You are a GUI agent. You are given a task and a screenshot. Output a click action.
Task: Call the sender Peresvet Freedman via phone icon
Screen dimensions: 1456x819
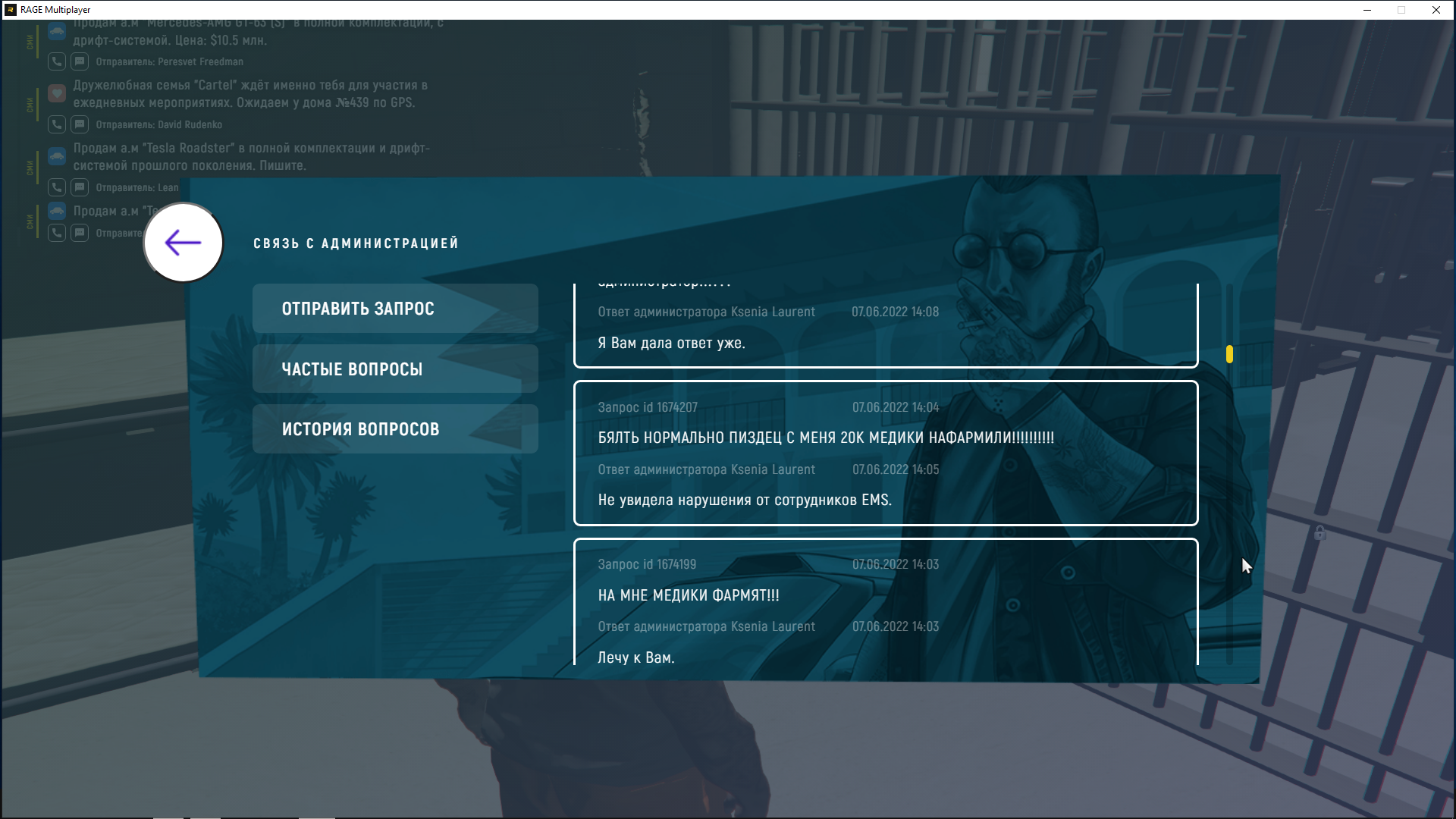(57, 61)
